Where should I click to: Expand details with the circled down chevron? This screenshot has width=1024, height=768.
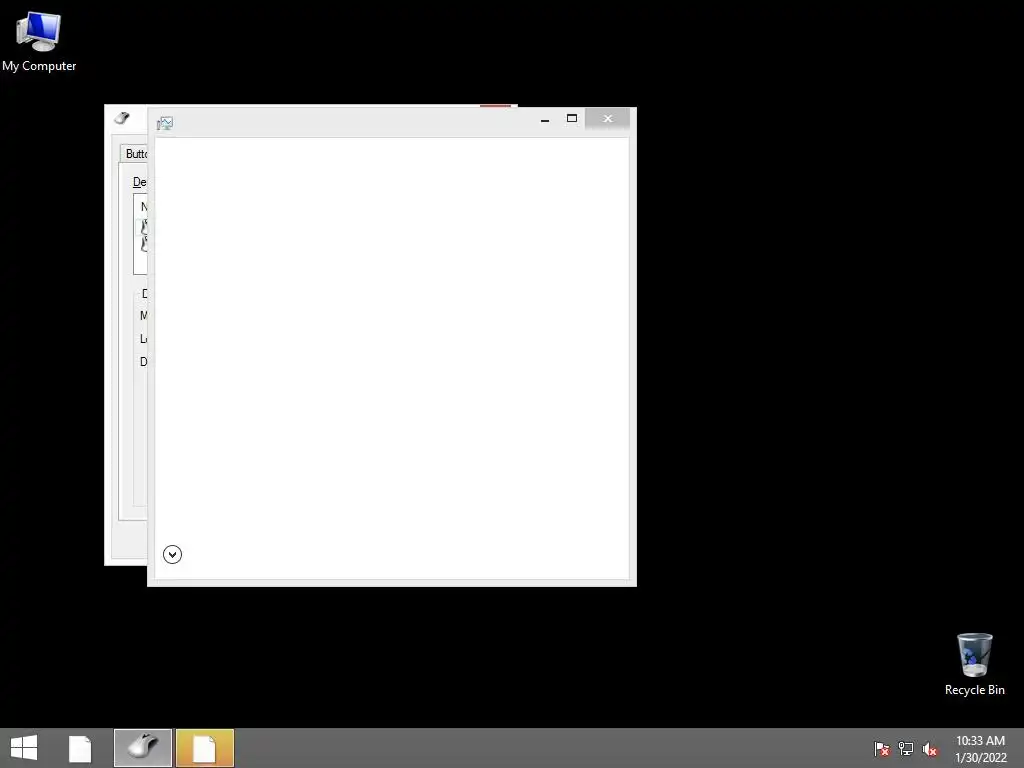(172, 554)
